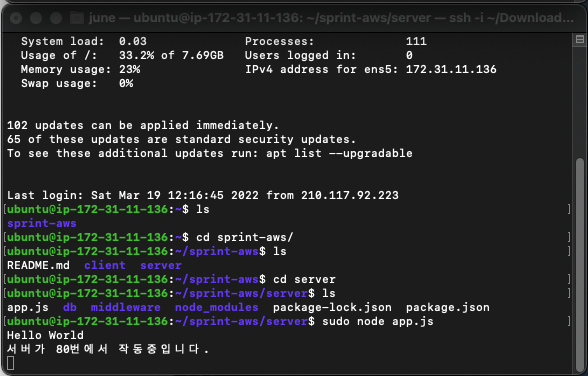
Task: Click the 'sprint-aws' directory name in ls output
Action: pos(42,223)
